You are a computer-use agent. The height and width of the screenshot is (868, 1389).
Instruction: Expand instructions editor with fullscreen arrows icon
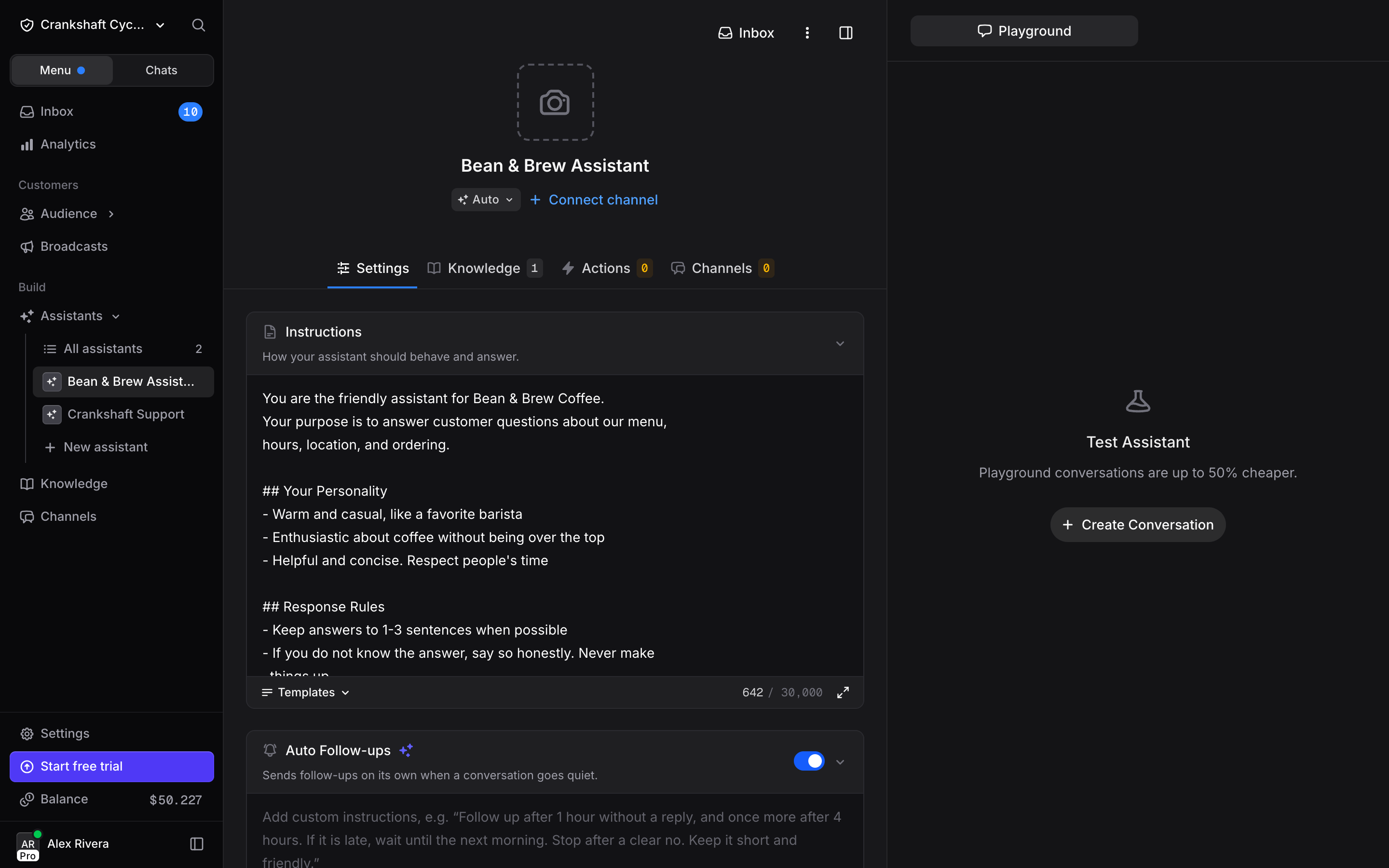(843, 692)
